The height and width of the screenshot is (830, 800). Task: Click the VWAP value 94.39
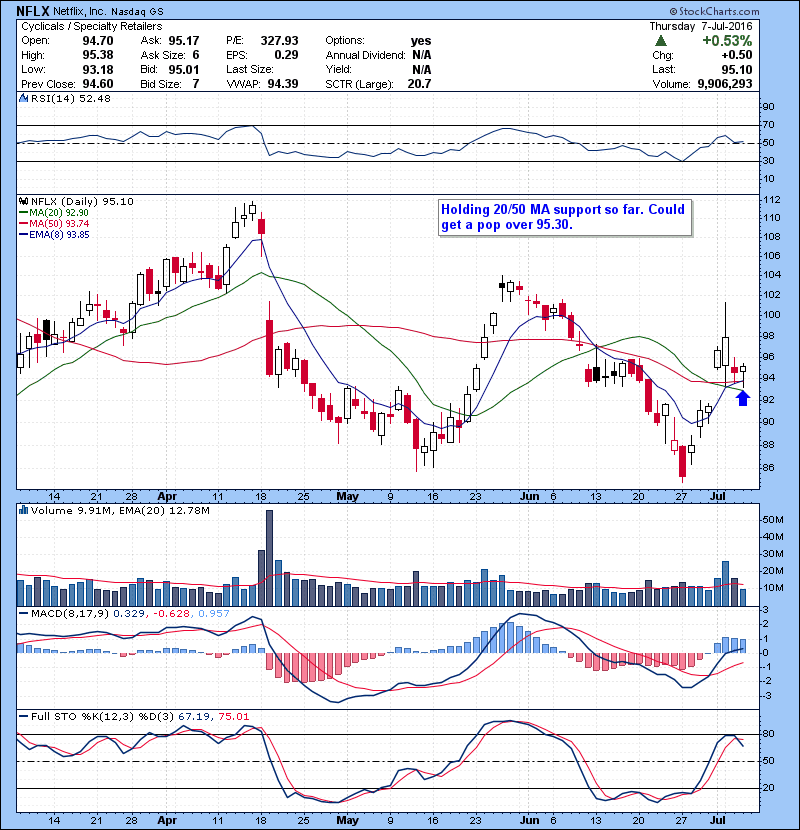tap(283, 84)
